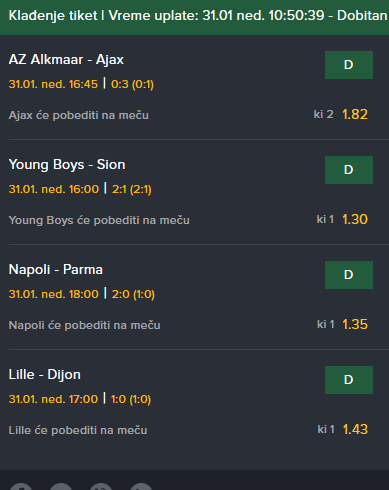Select the 1.30 odds for Young Boys
The width and height of the screenshot is (389, 490).
(x=355, y=219)
